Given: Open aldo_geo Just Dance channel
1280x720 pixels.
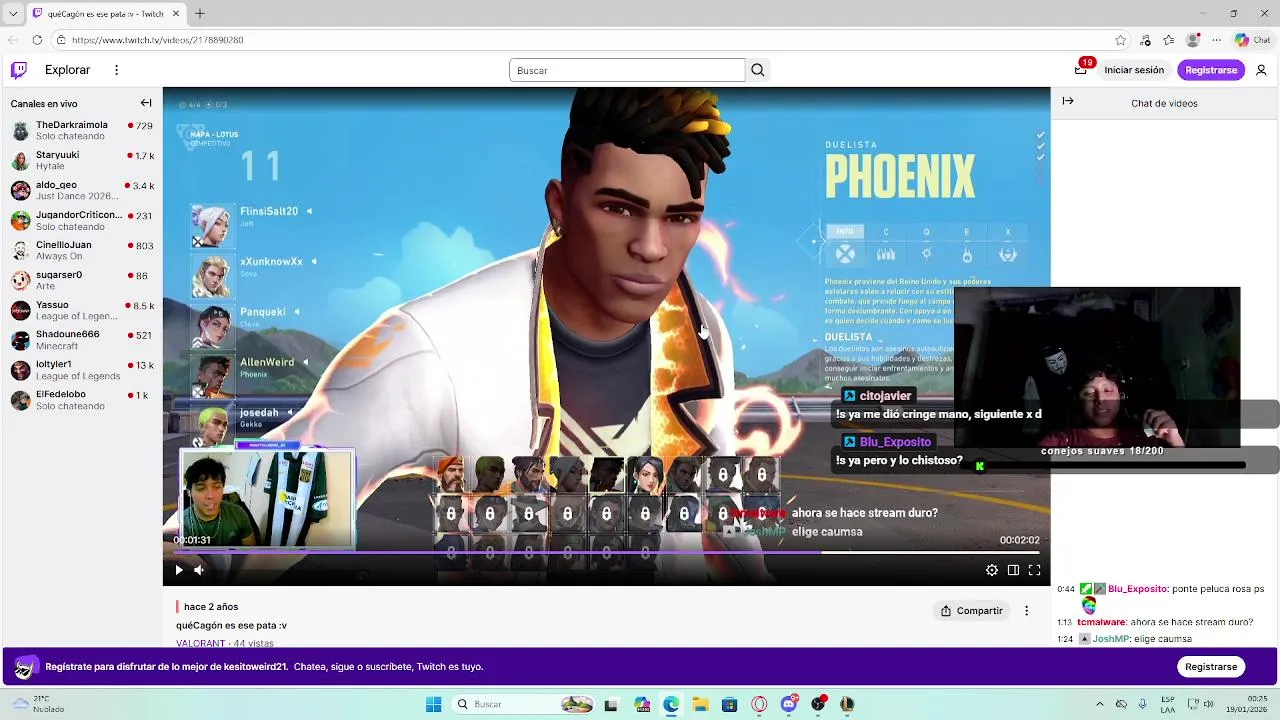Looking at the screenshot, I should [x=81, y=191].
